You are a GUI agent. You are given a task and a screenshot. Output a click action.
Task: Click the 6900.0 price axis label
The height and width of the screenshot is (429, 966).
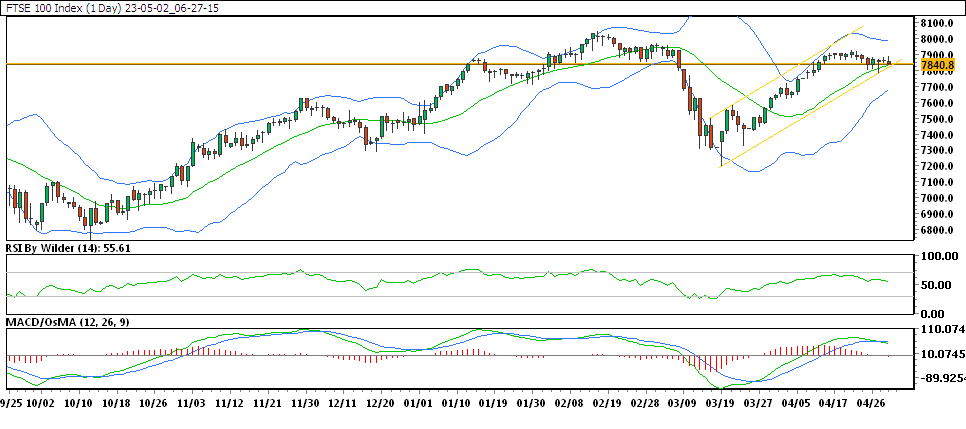[x=937, y=214]
